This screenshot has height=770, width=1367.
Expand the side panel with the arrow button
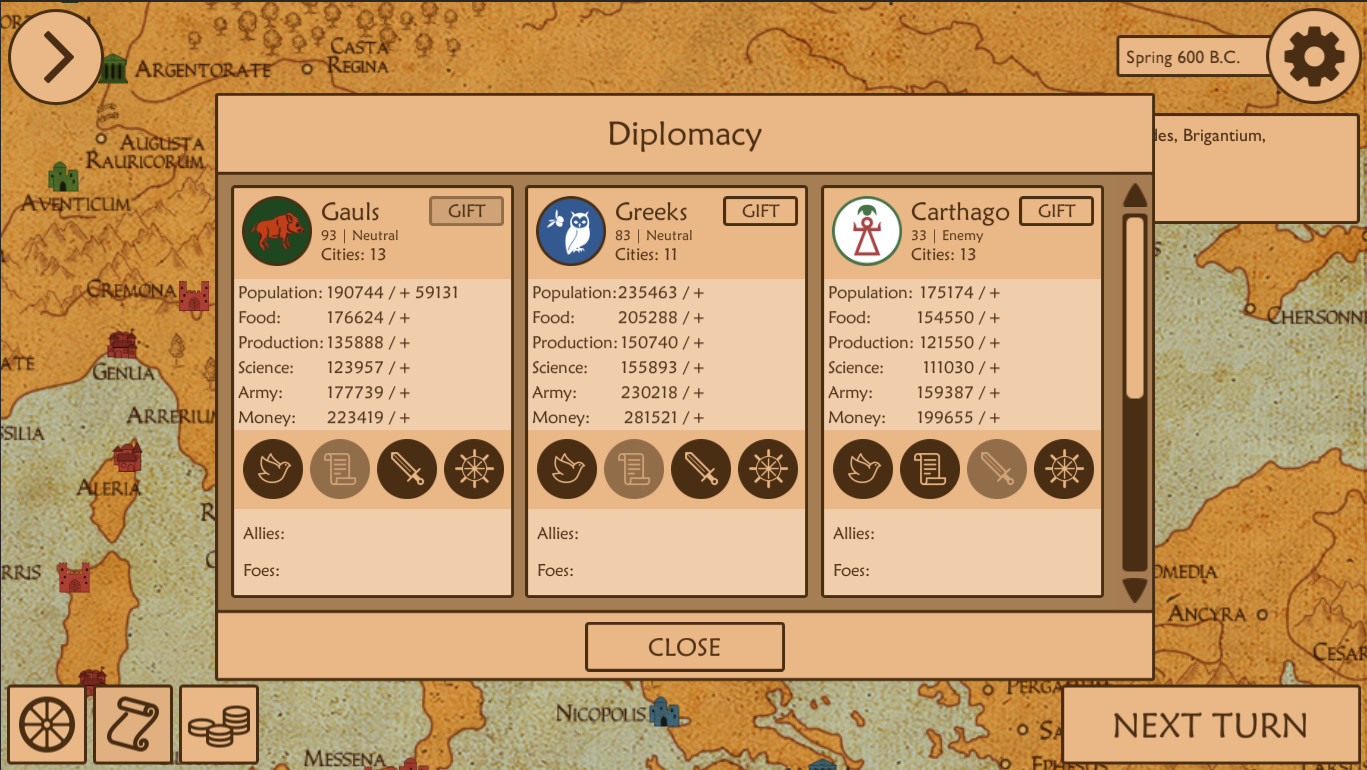(x=55, y=56)
